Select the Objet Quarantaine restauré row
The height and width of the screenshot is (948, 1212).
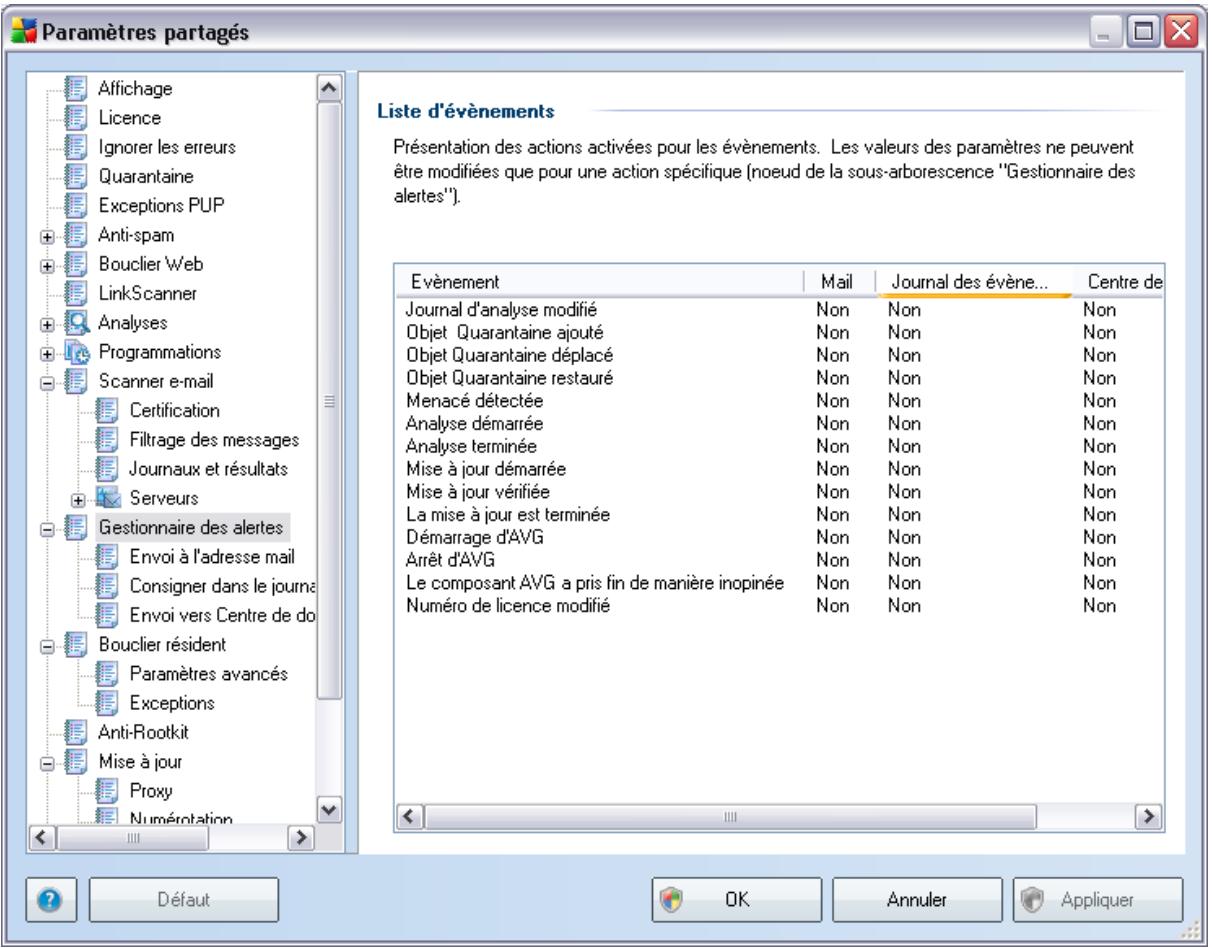coord(777,378)
